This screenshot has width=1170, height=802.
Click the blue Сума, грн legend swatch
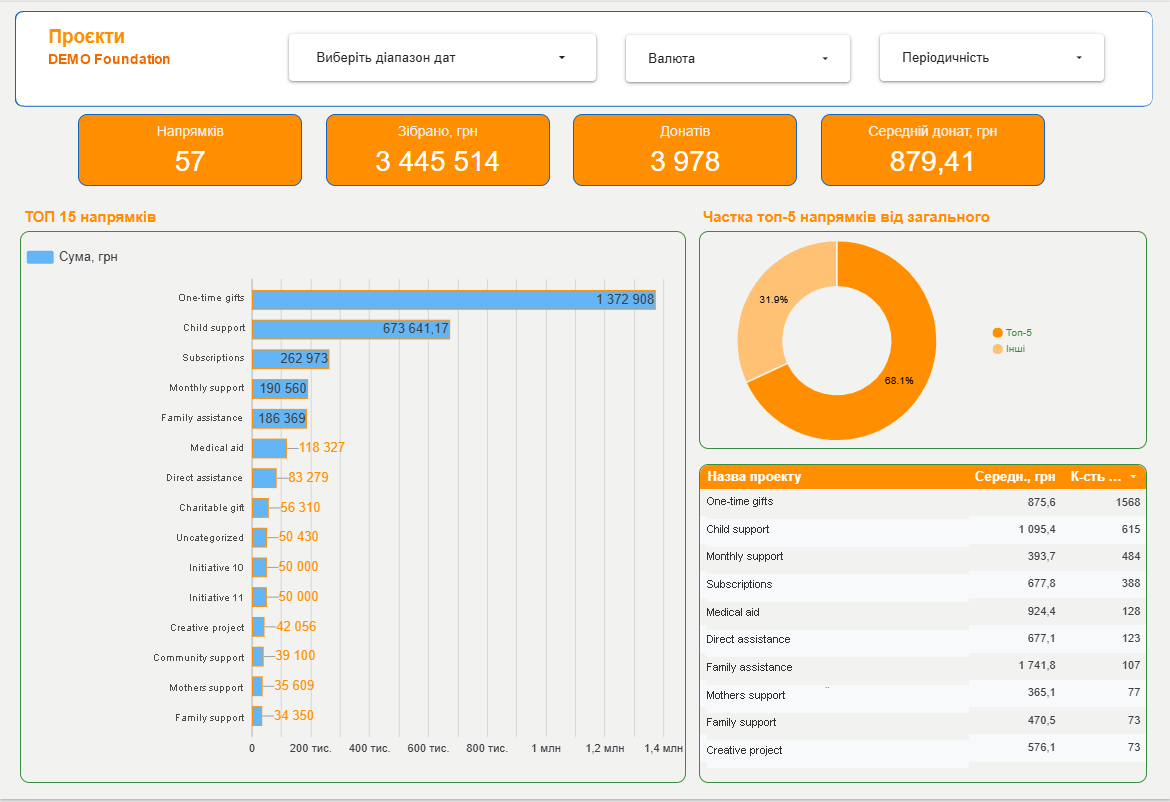40,257
